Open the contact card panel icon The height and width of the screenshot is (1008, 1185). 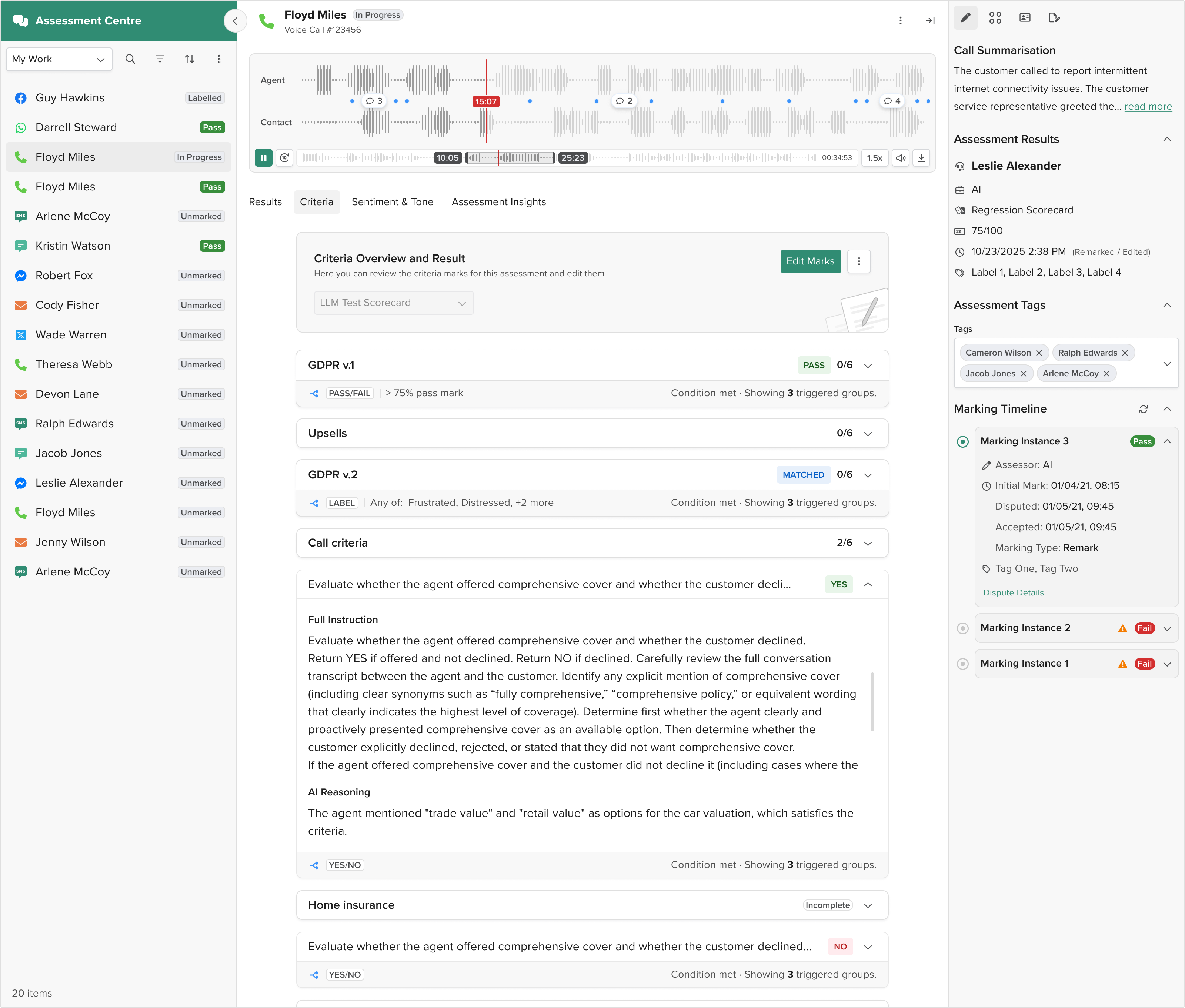point(1025,18)
